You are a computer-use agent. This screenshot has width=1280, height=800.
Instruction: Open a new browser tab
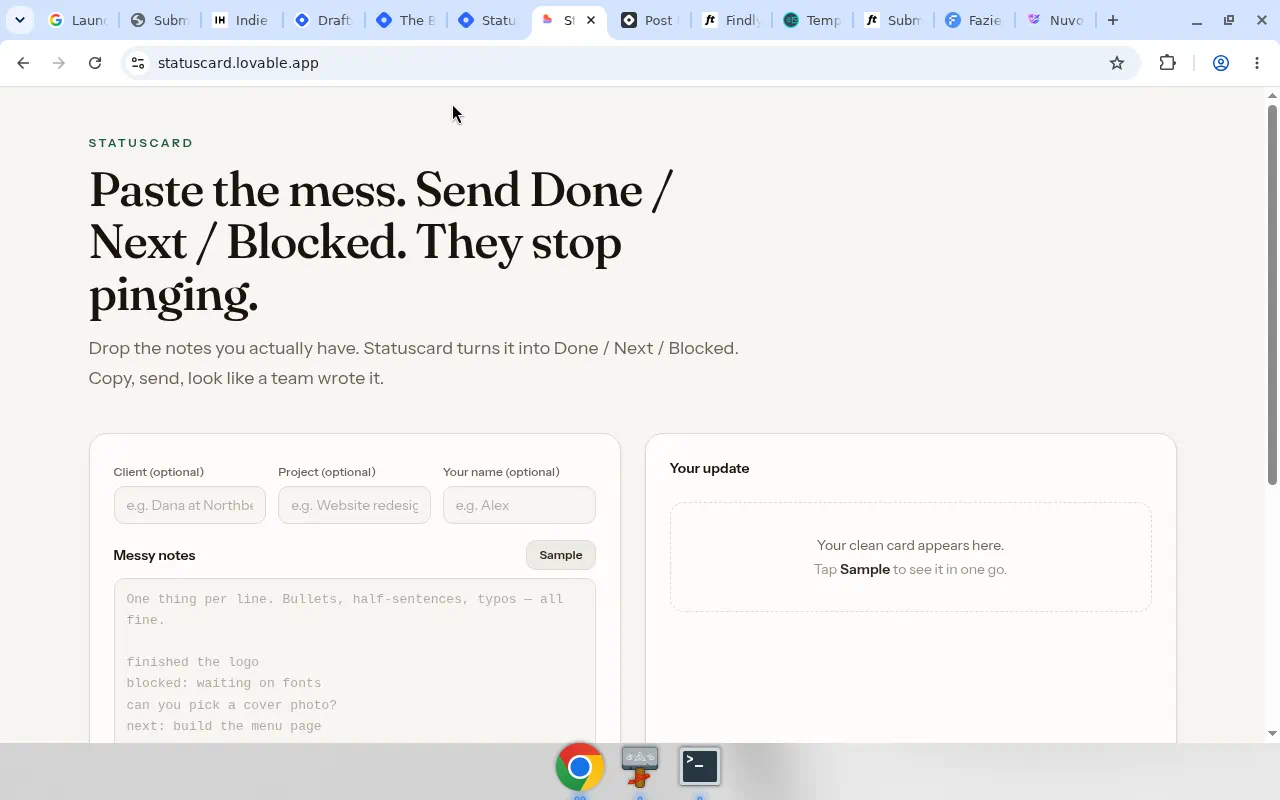(x=1113, y=20)
